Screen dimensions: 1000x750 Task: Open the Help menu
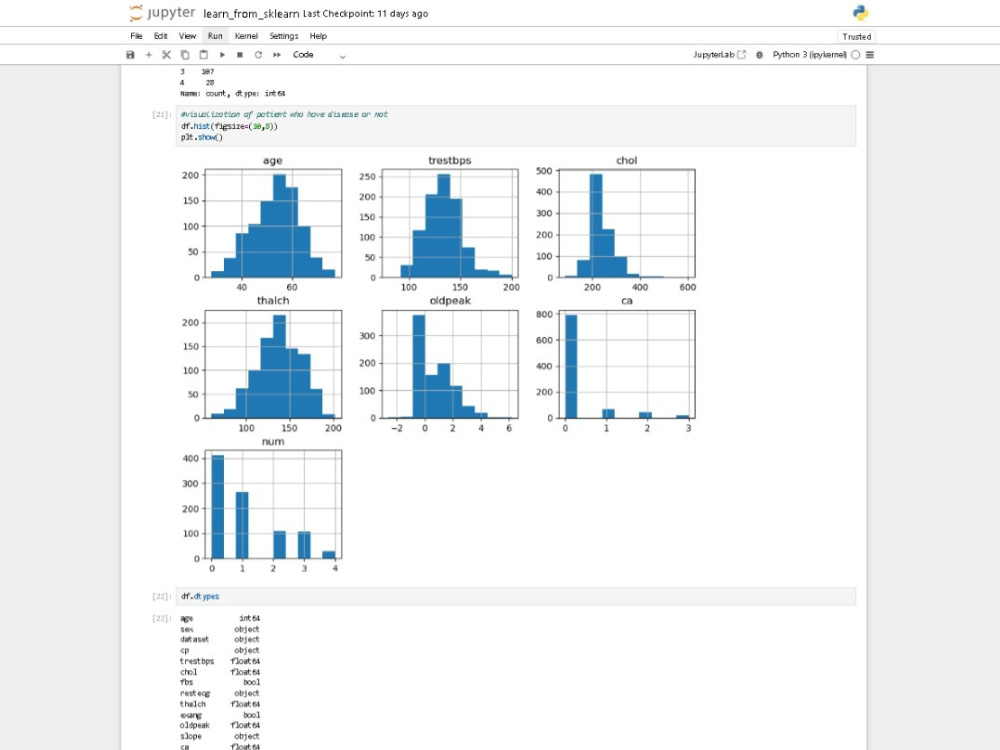(x=318, y=36)
